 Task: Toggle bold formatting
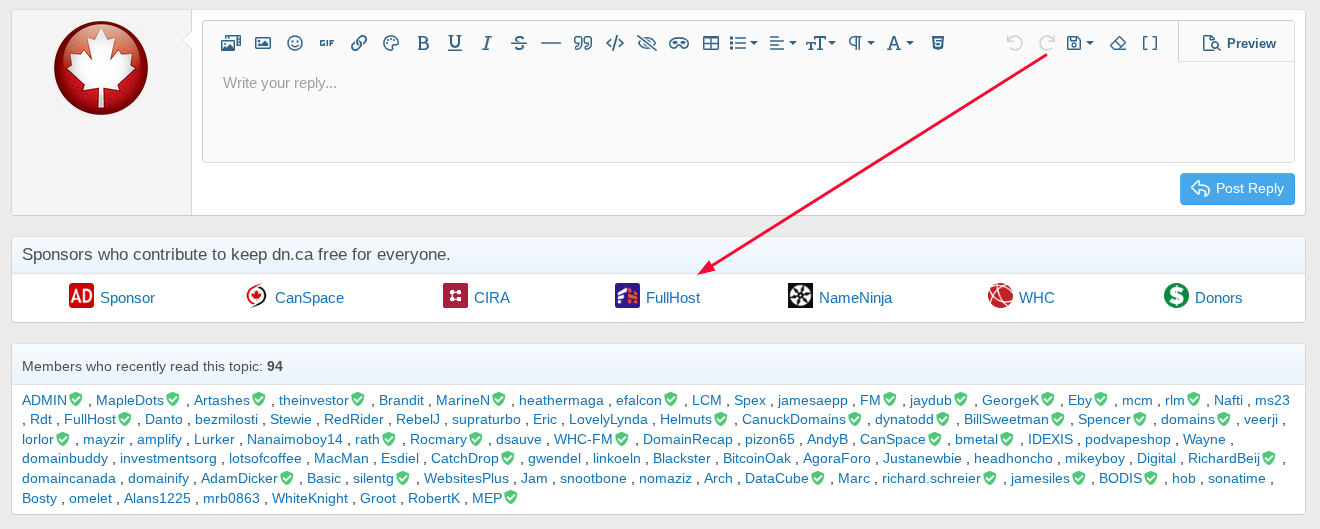coord(423,43)
